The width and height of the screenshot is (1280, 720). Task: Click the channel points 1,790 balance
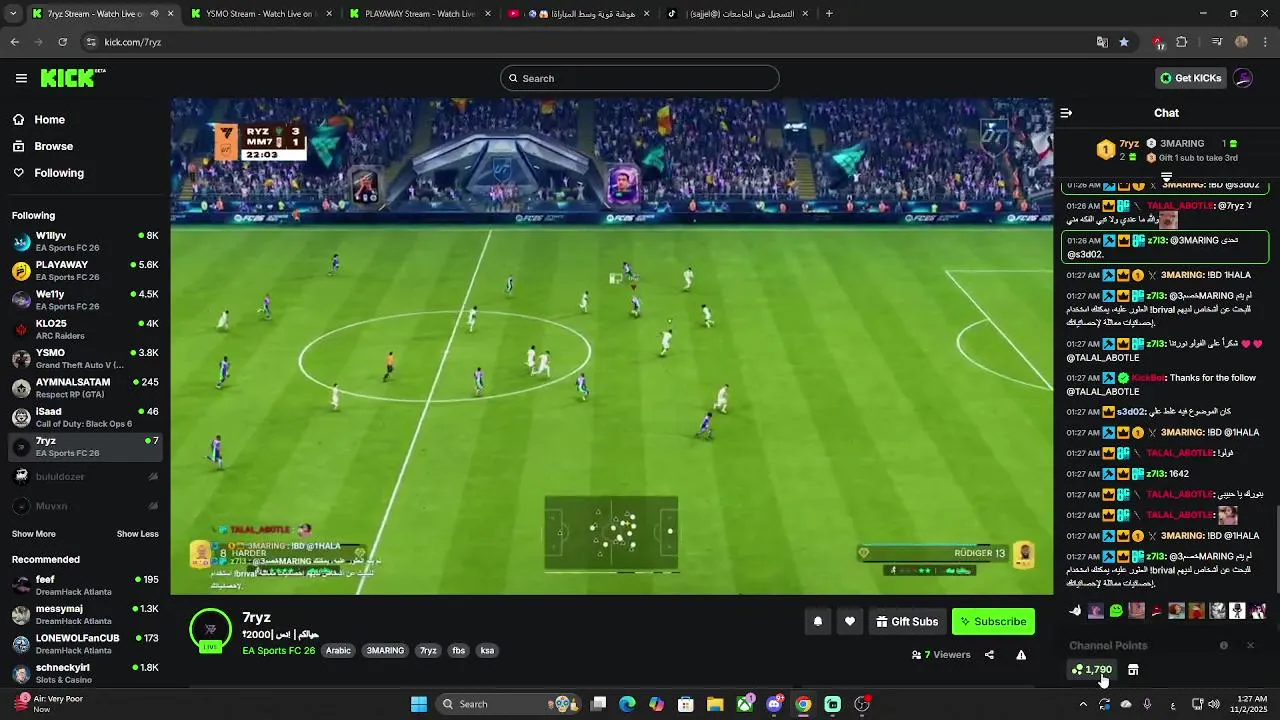tap(1092, 670)
